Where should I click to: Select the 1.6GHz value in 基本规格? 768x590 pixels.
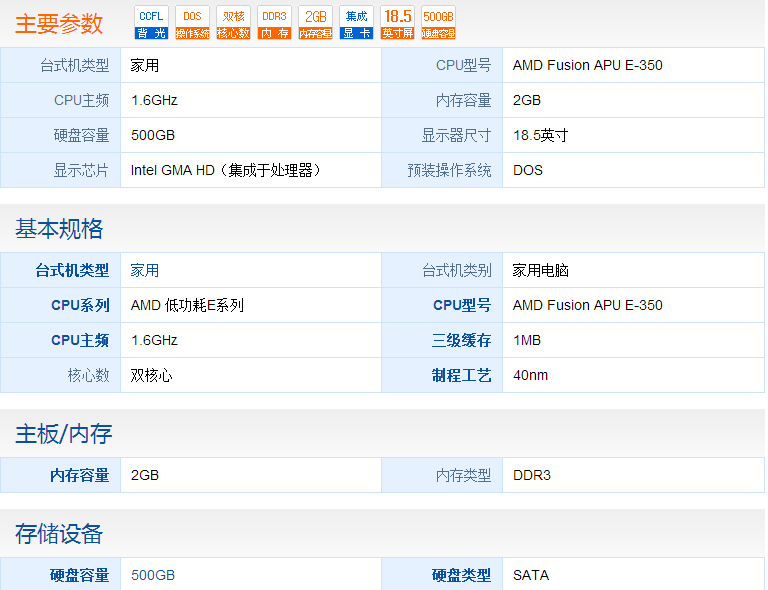154,340
